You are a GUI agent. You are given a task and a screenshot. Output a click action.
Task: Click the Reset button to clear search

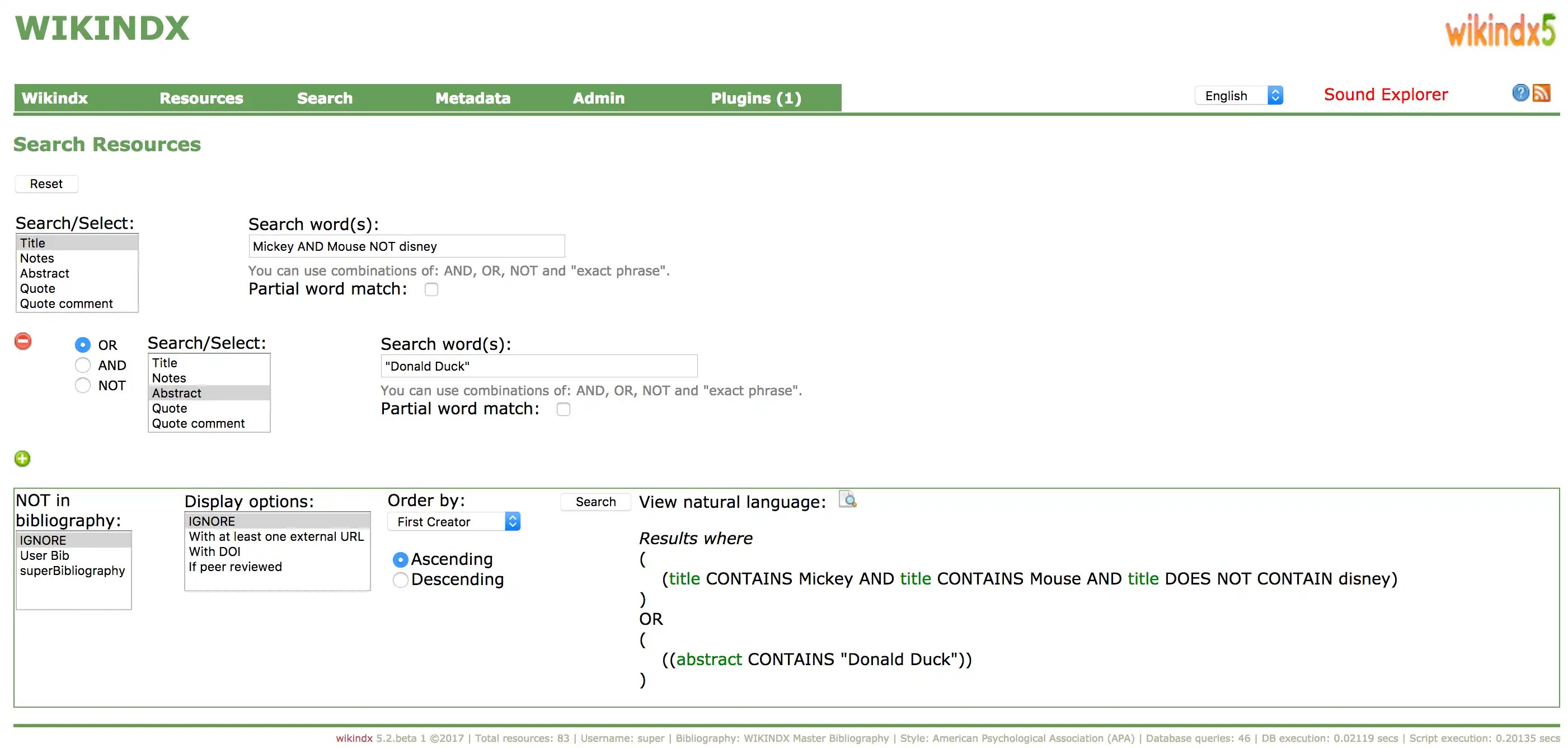46,183
